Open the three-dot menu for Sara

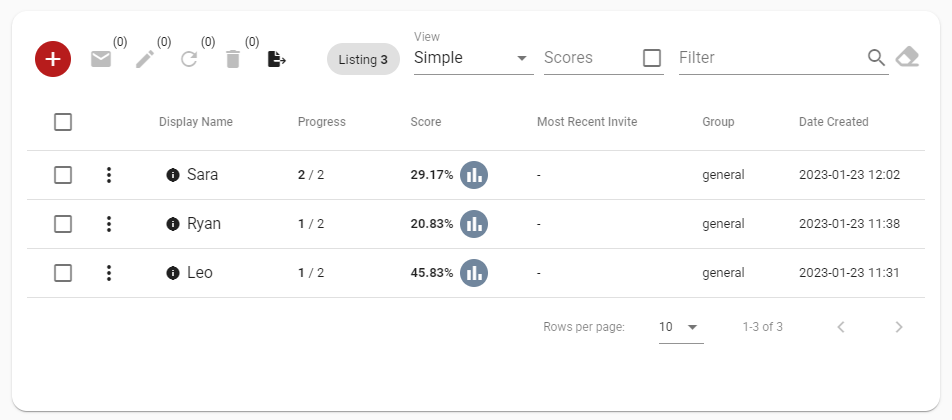(109, 175)
